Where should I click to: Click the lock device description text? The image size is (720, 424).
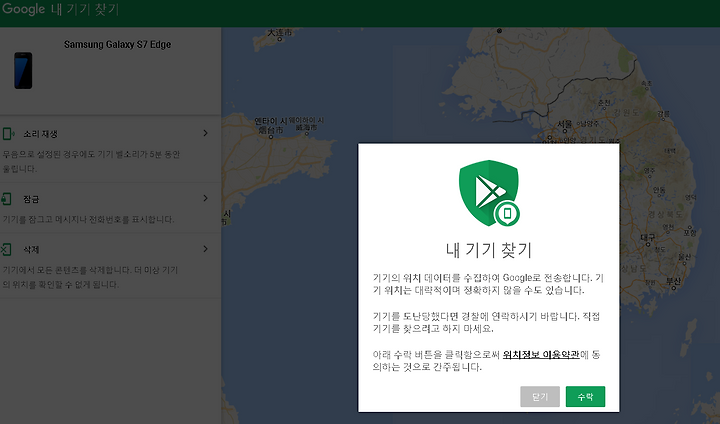[88, 220]
